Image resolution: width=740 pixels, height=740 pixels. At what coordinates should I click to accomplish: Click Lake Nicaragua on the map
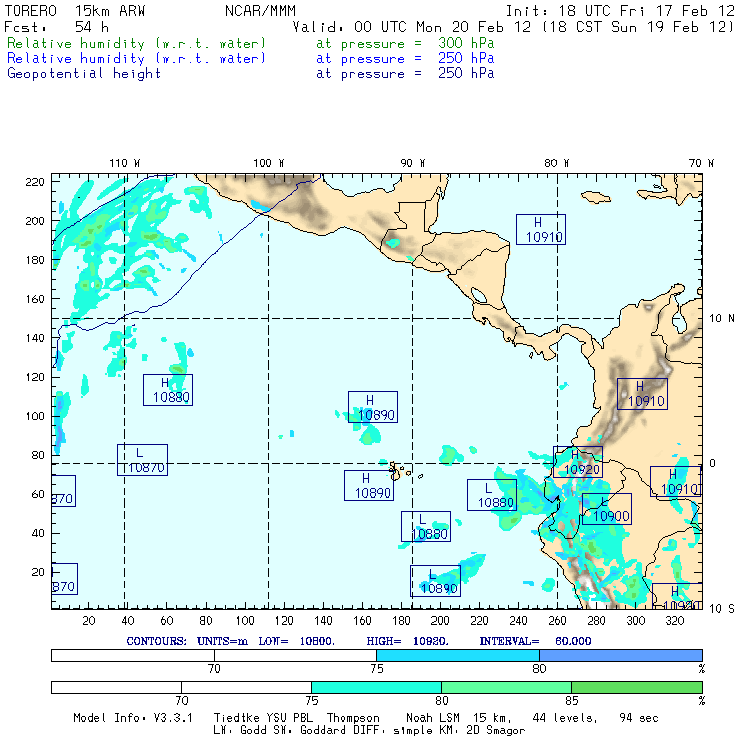tap(479, 295)
